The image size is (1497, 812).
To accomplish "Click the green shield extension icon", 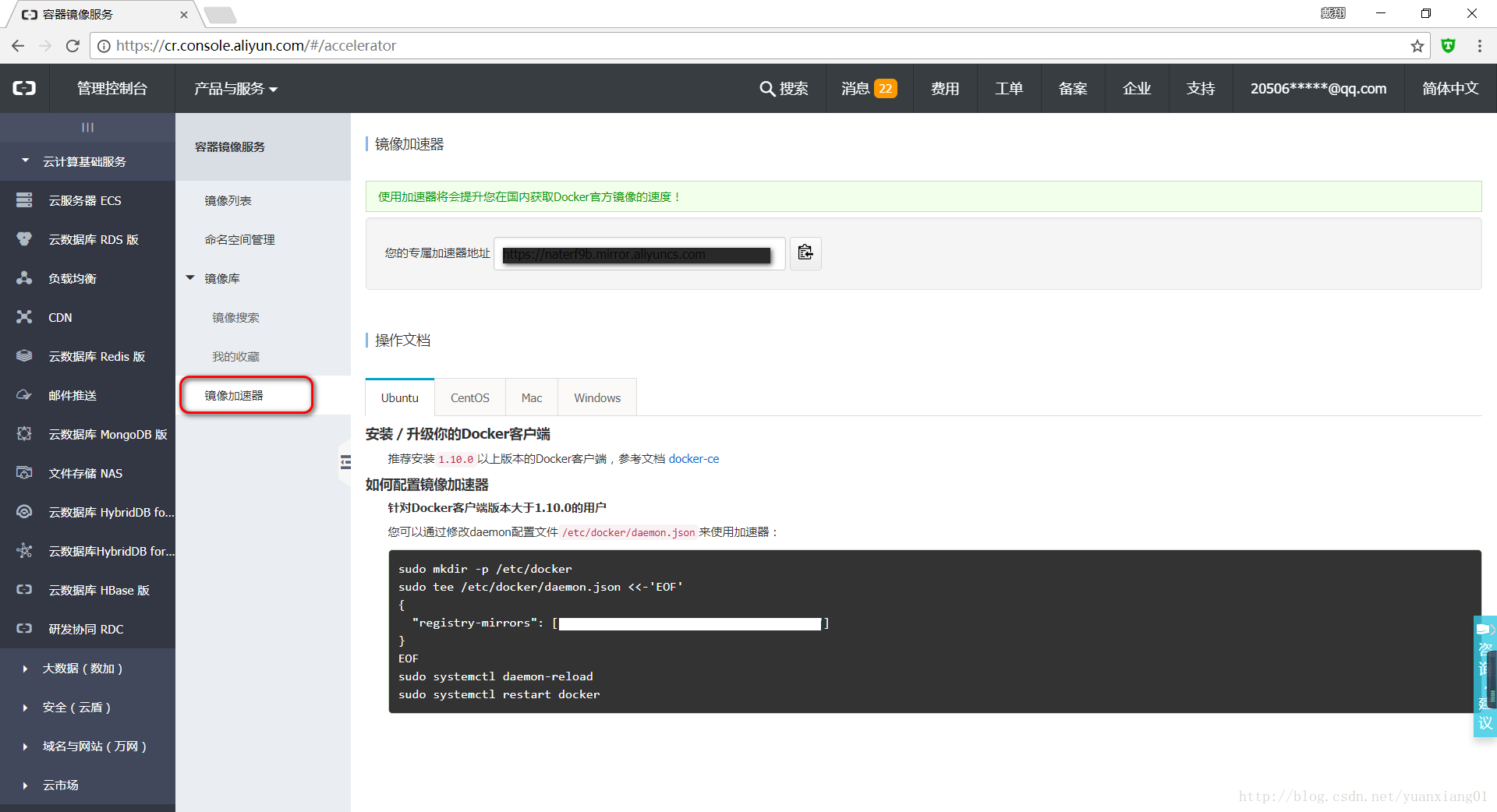I will [1448, 46].
